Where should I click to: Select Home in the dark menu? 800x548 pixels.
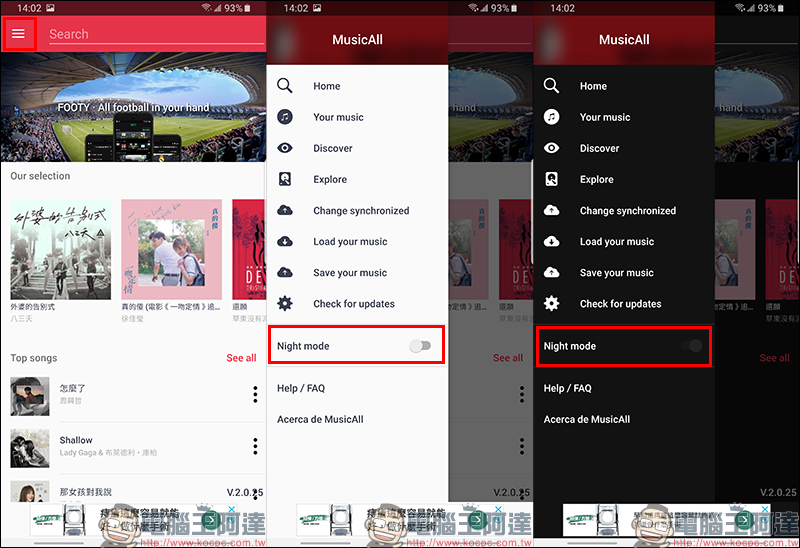[593, 86]
